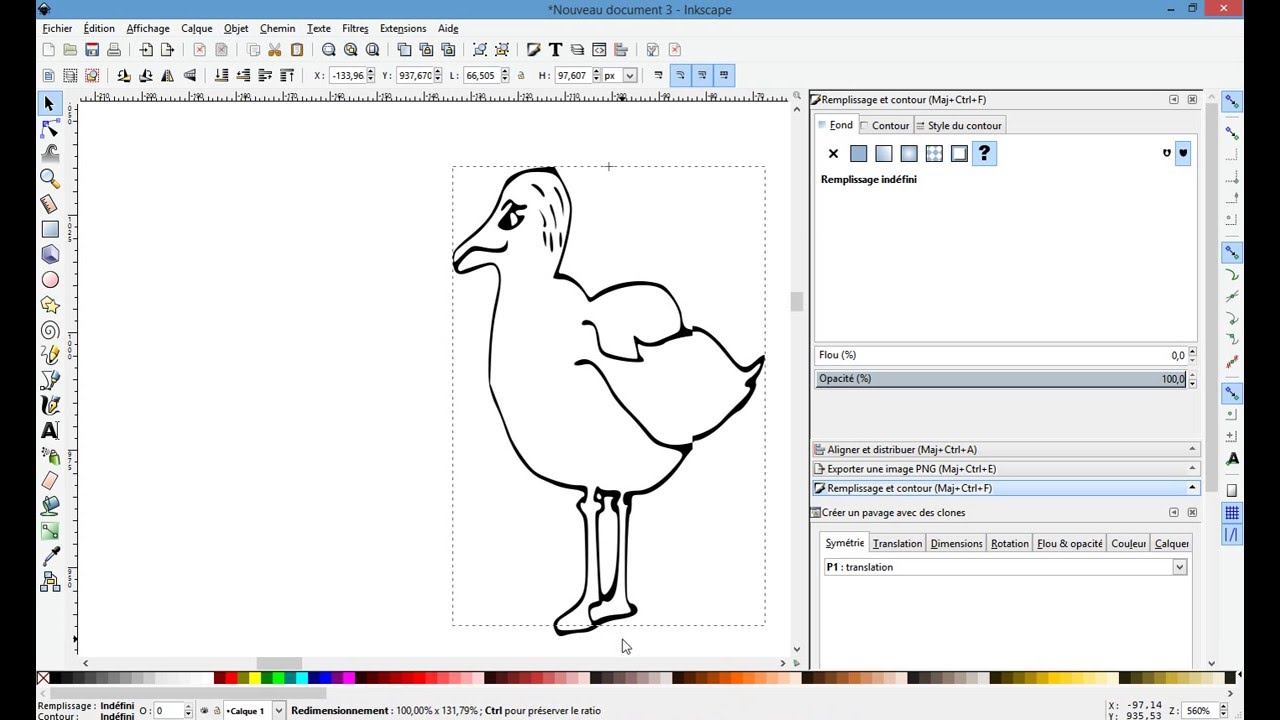The height and width of the screenshot is (720, 1280).
Task: Set no paint with X button
Action: click(833, 153)
